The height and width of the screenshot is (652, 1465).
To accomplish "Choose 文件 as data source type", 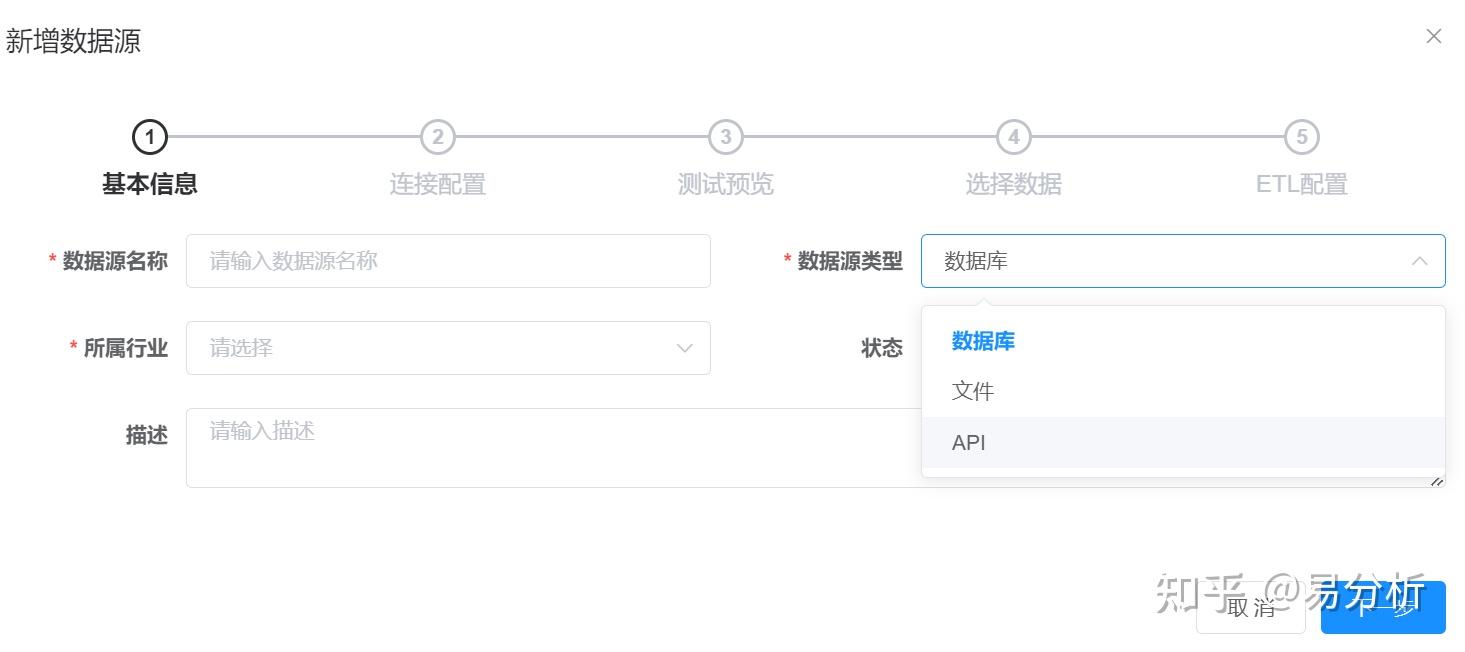I will (x=972, y=391).
